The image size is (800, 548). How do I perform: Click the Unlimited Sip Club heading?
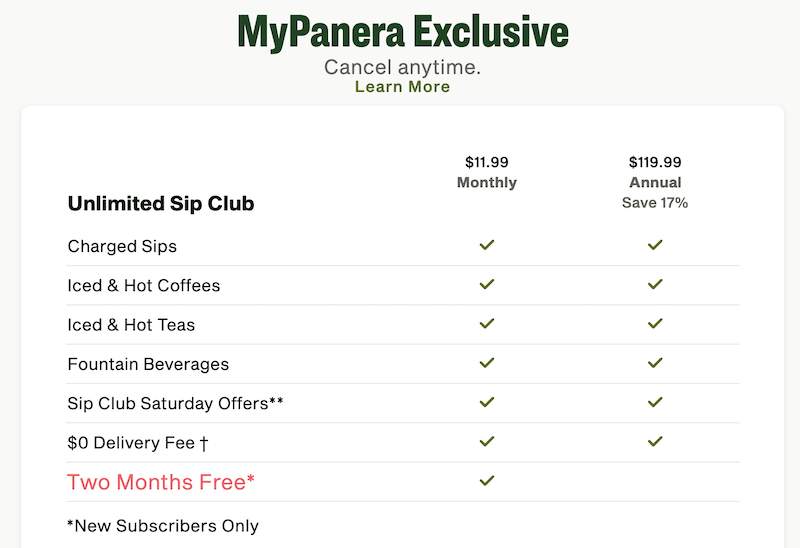[x=161, y=204]
